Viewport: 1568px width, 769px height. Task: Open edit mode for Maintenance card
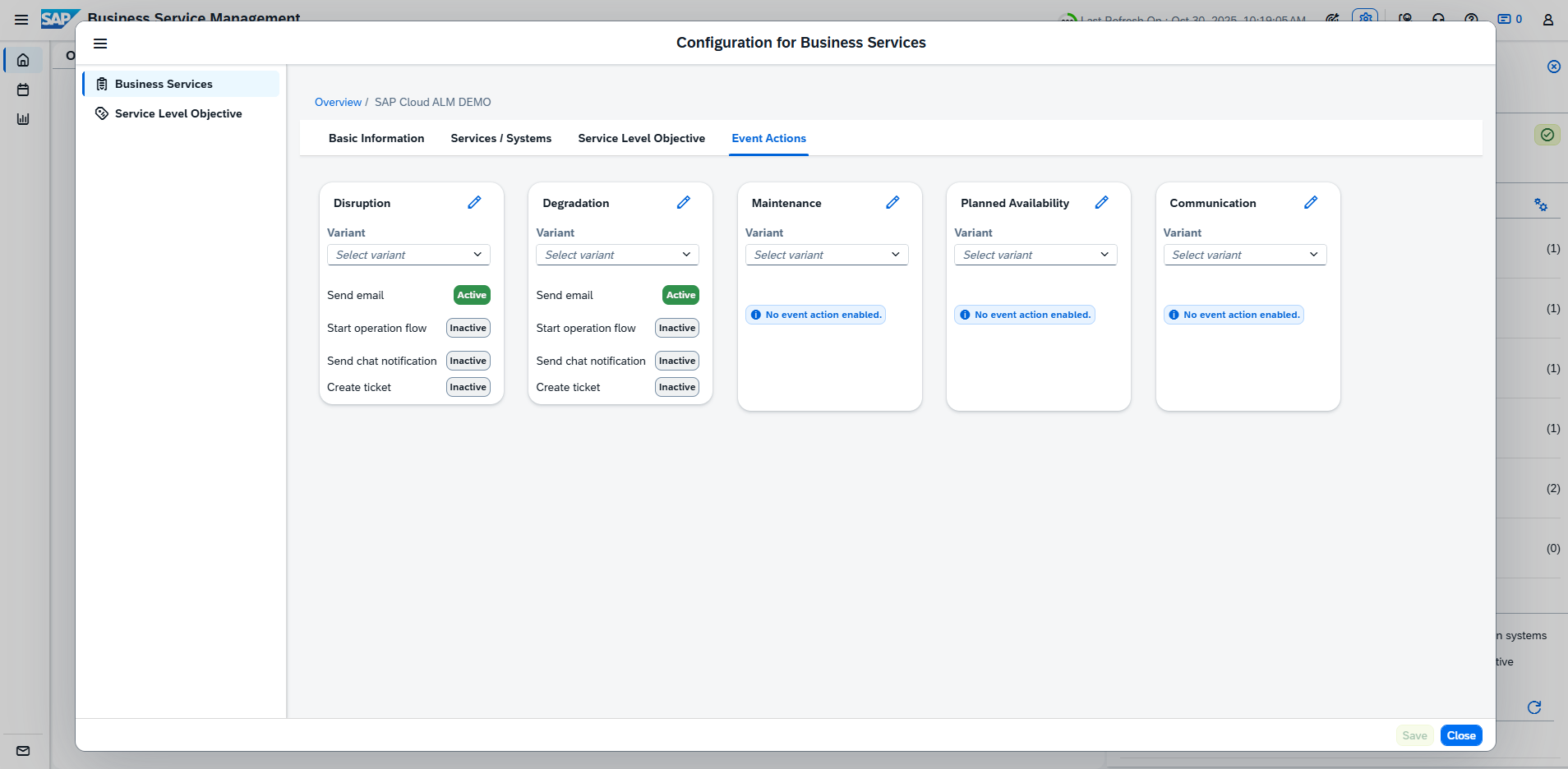[892, 203]
